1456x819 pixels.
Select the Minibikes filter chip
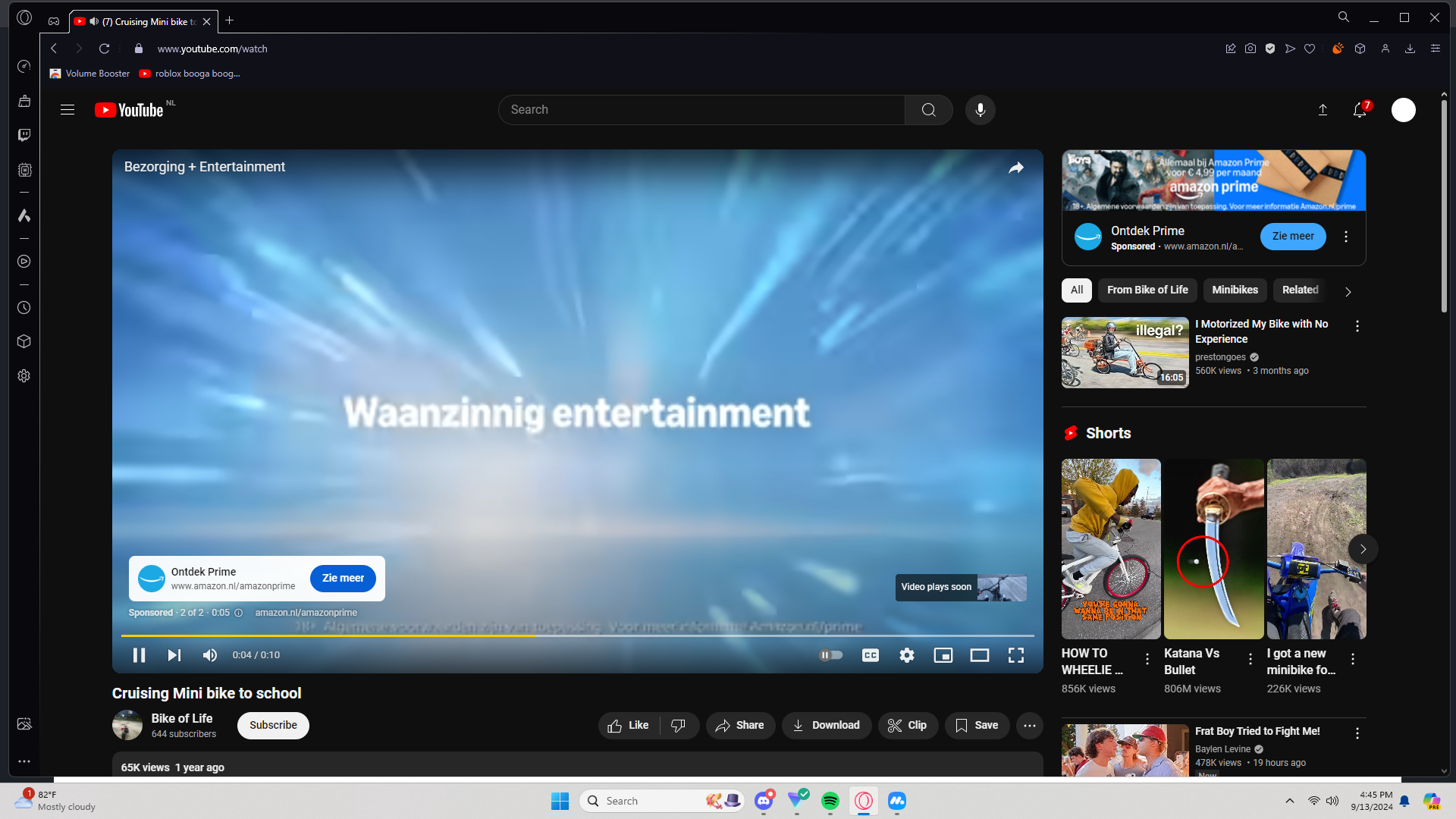[x=1235, y=290]
